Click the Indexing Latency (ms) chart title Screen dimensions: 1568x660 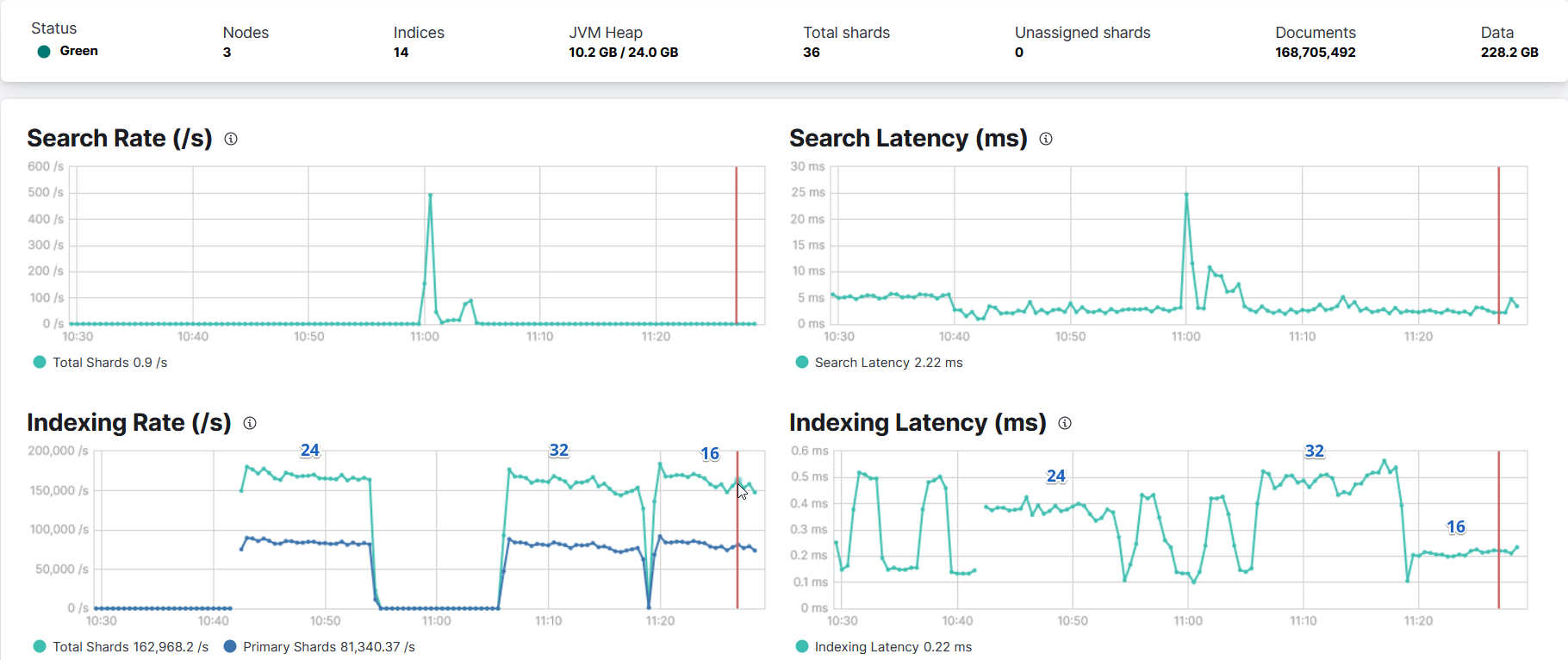point(918,423)
